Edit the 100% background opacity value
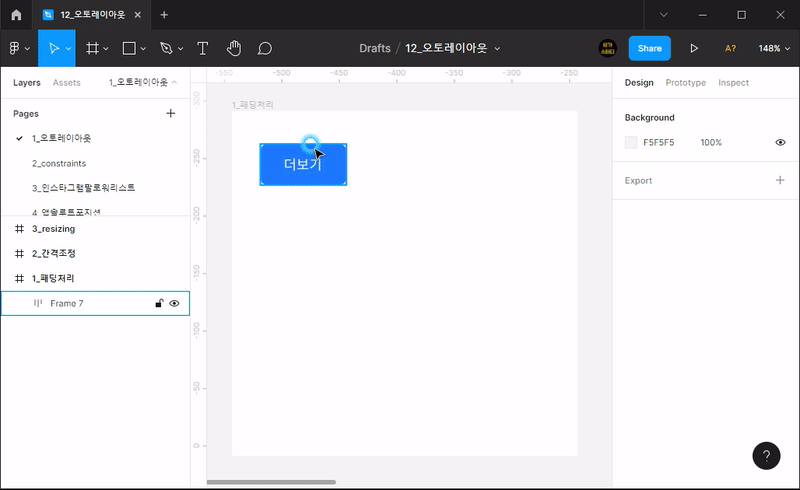 coord(711,142)
